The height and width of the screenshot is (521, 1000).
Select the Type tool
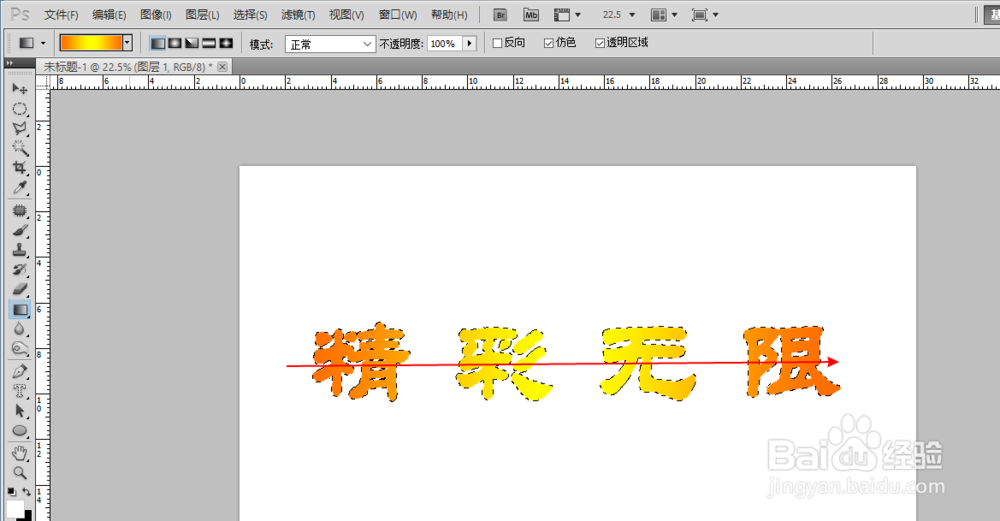(20, 391)
